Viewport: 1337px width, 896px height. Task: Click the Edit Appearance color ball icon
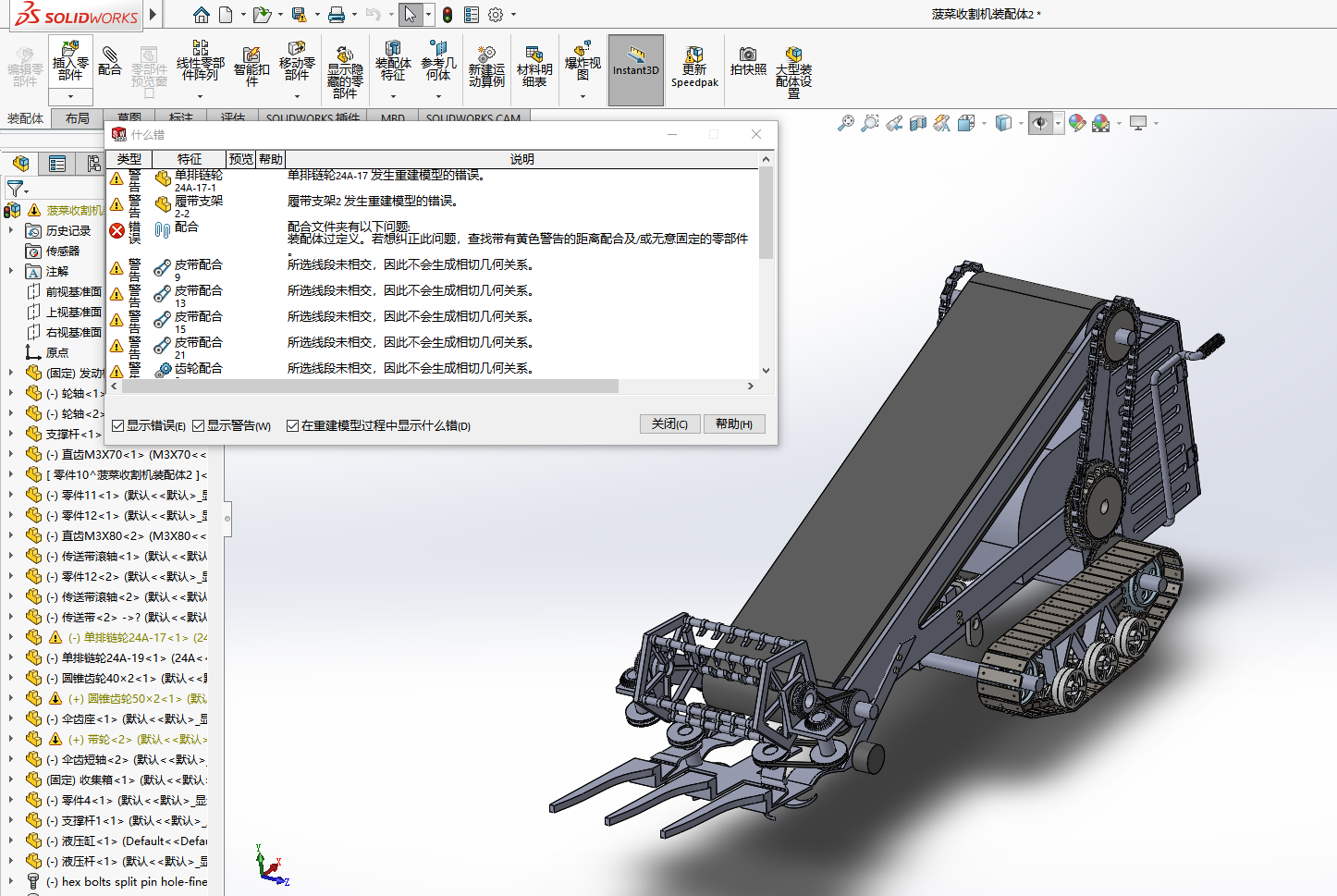1077,123
